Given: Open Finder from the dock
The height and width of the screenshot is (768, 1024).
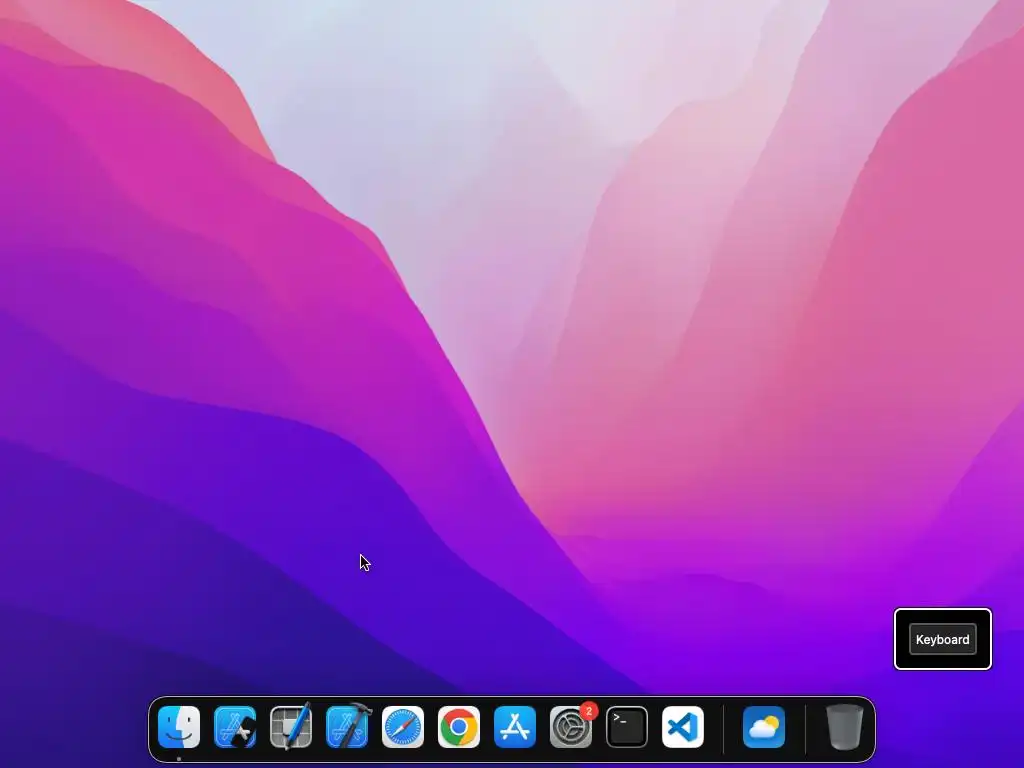Looking at the screenshot, I should 179,727.
